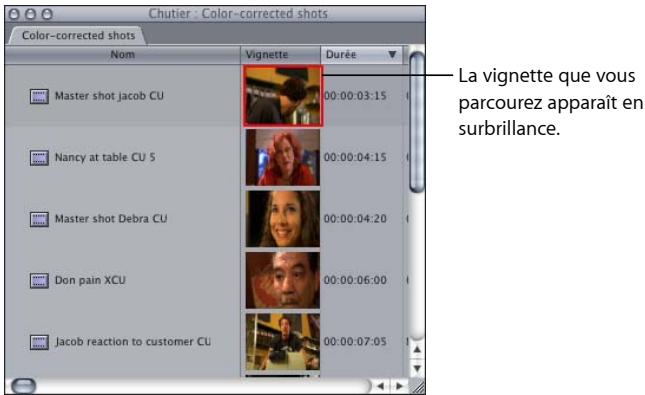Click the vertical scroll up arrow
Image resolution: width=645 pixels, height=395 pixels.
pyautogui.click(x=417, y=349)
